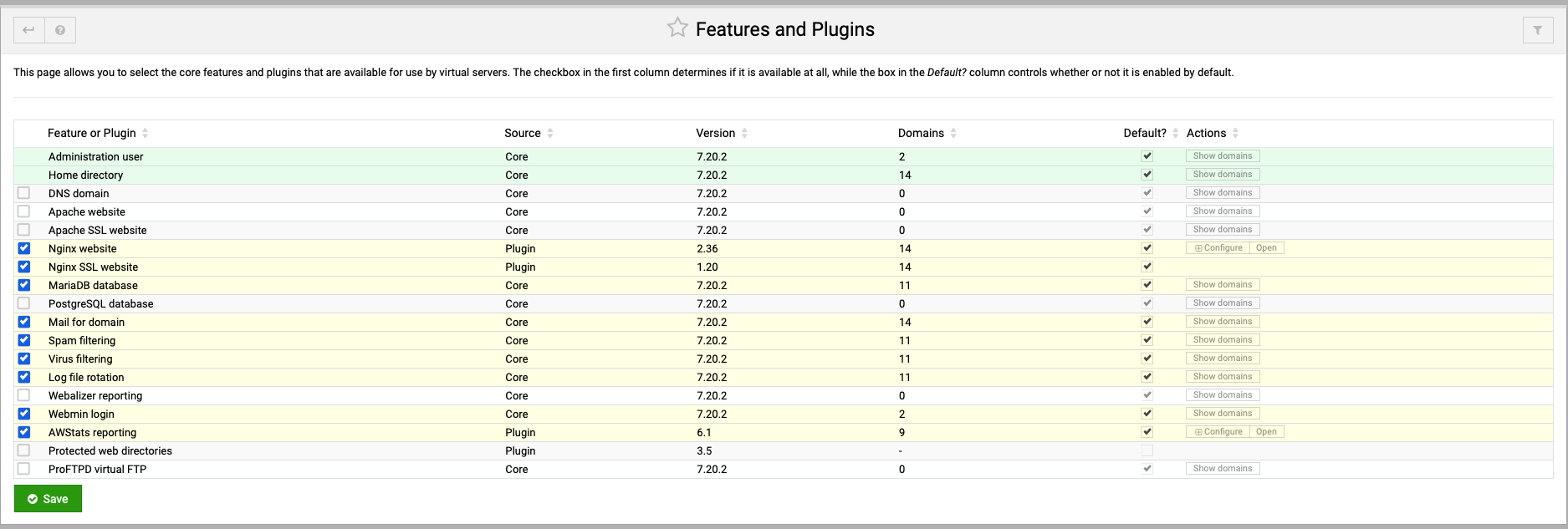Enable the DNS domain feature checkbox
The height and width of the screenshot is (529, 1568).
pos(23,193)
